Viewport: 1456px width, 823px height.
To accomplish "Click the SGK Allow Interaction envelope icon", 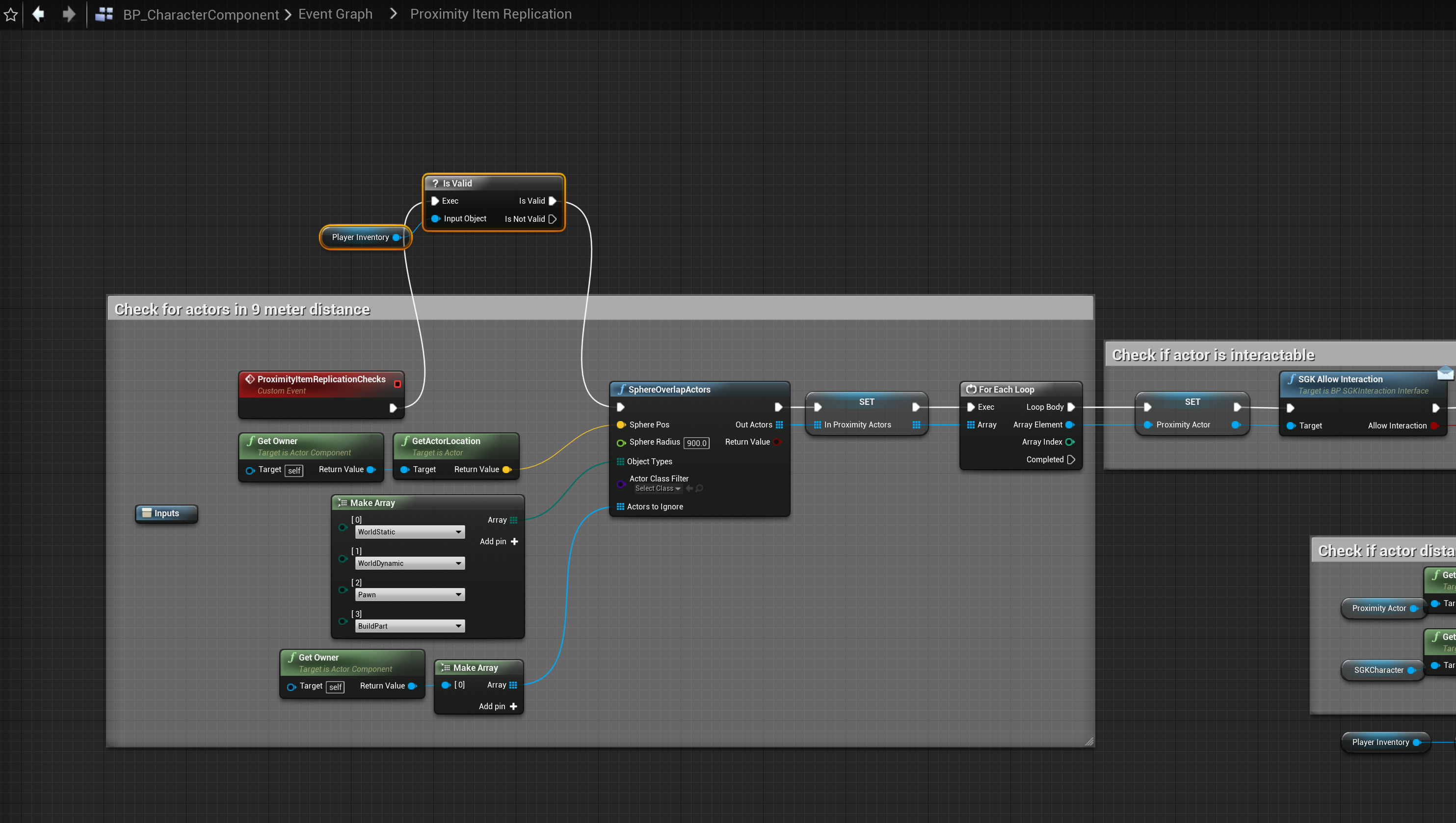I will [x=1445, y=373].
